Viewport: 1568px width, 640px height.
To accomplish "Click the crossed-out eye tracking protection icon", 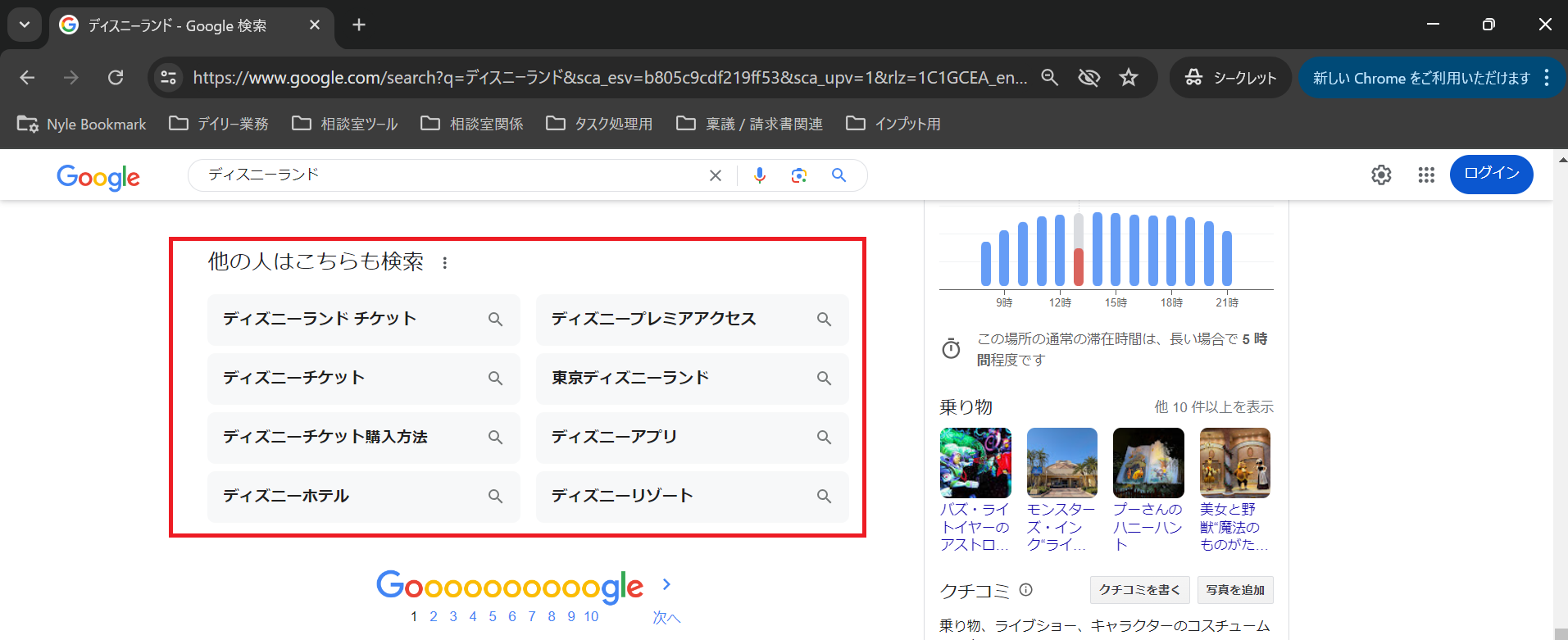I will tap(1089, 77).
